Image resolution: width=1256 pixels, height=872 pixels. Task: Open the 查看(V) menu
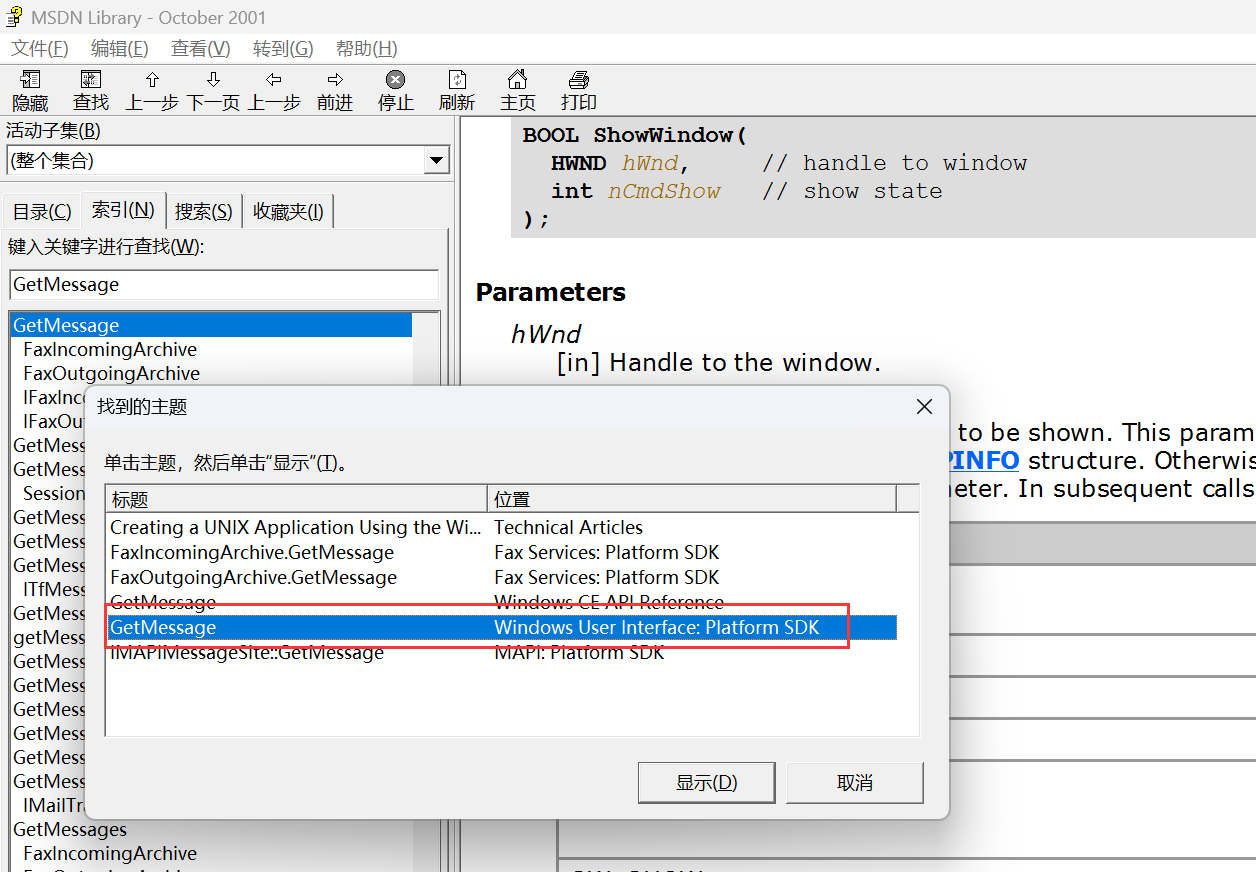201,48
